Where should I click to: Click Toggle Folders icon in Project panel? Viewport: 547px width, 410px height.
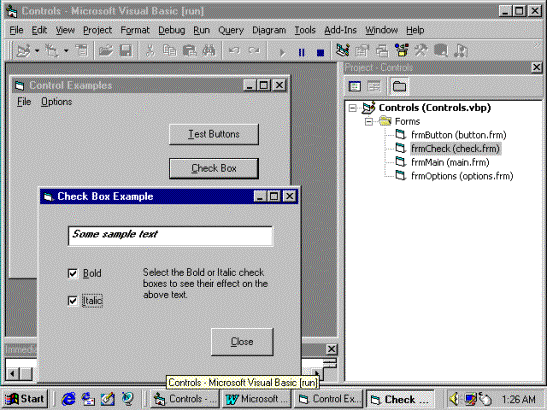tap(399, 86)
